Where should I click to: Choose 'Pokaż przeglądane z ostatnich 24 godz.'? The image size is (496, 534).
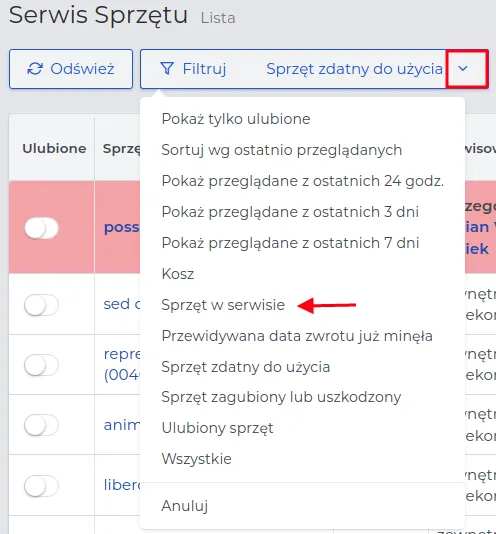[x=303, y=181]
